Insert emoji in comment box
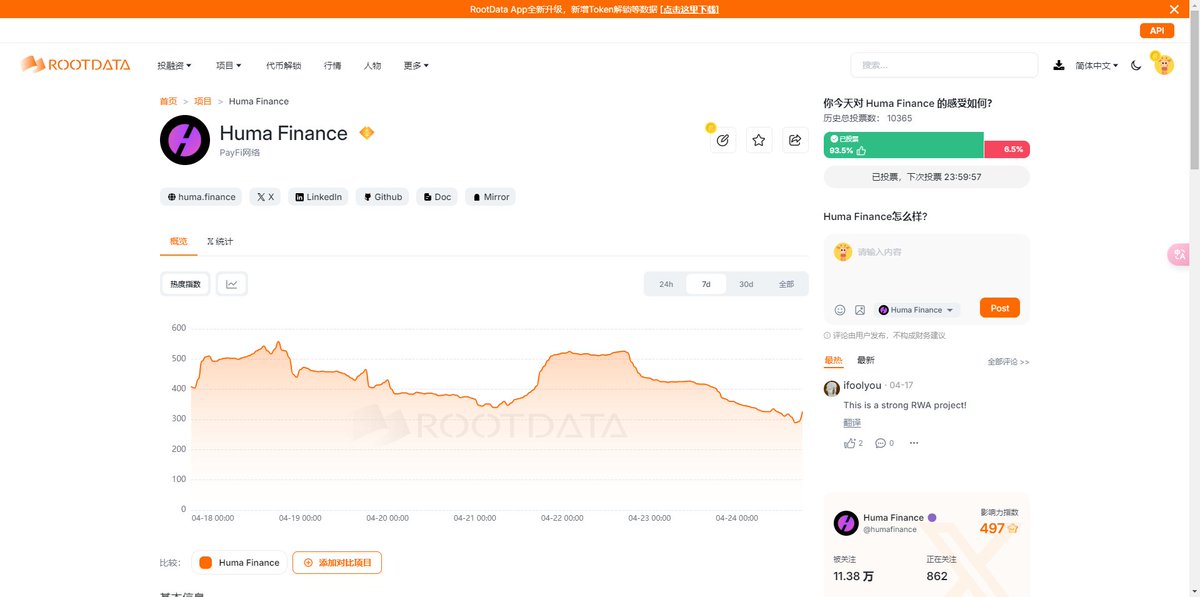This screenshot has height=597, width=1200. click(x=840, y=310)
